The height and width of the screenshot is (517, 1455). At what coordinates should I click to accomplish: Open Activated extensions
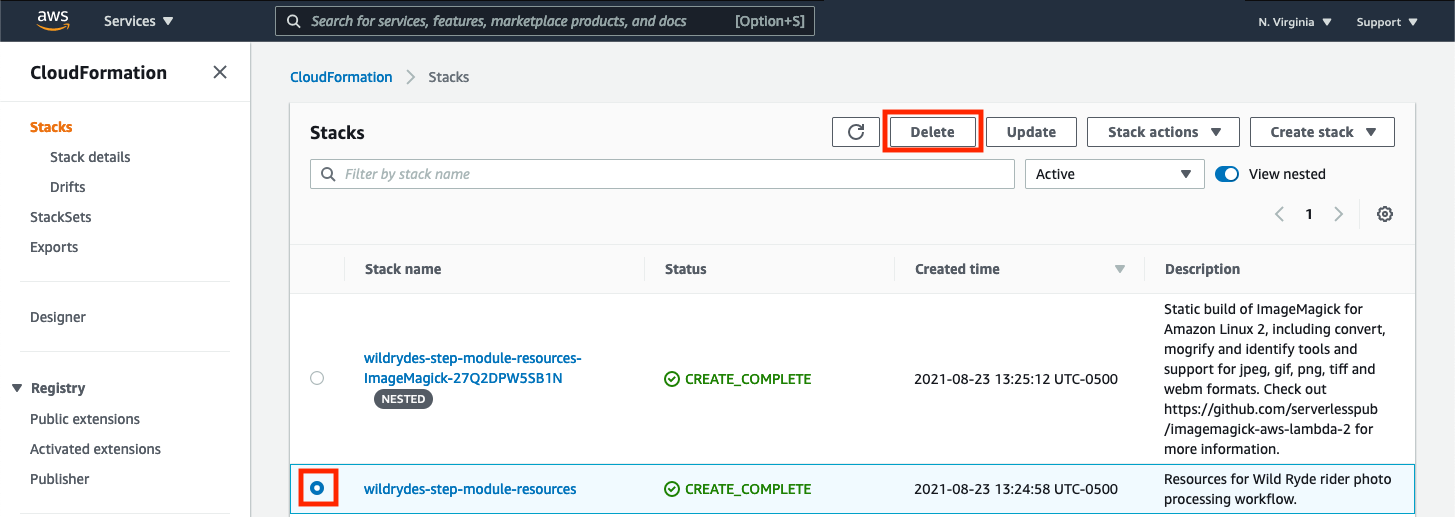pos(95,449)
